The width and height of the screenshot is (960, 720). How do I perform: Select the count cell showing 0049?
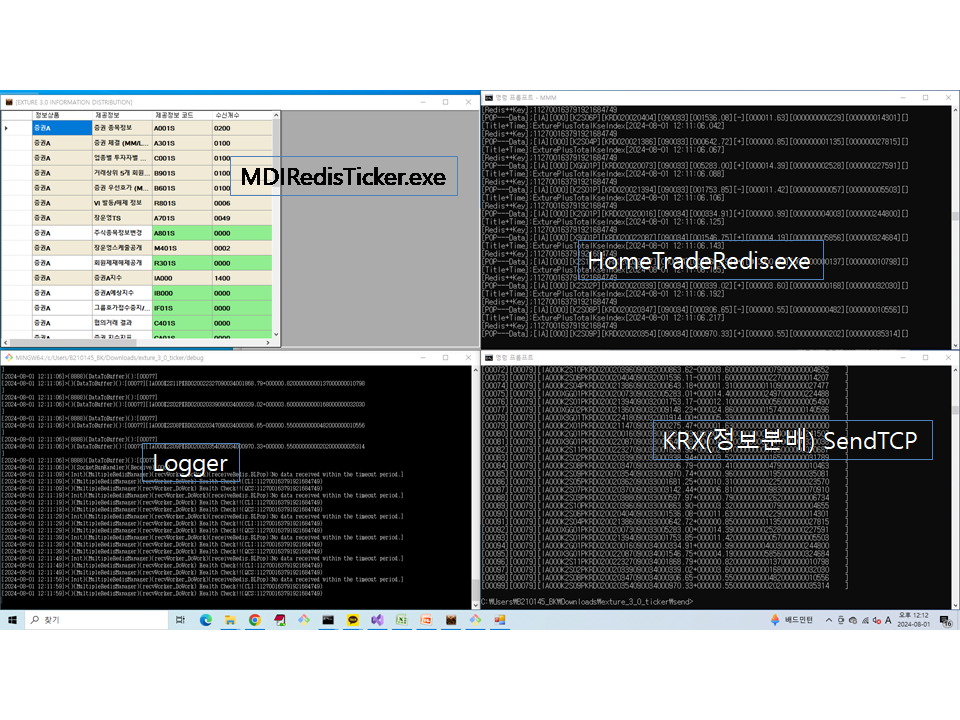[x=242, y=218]
